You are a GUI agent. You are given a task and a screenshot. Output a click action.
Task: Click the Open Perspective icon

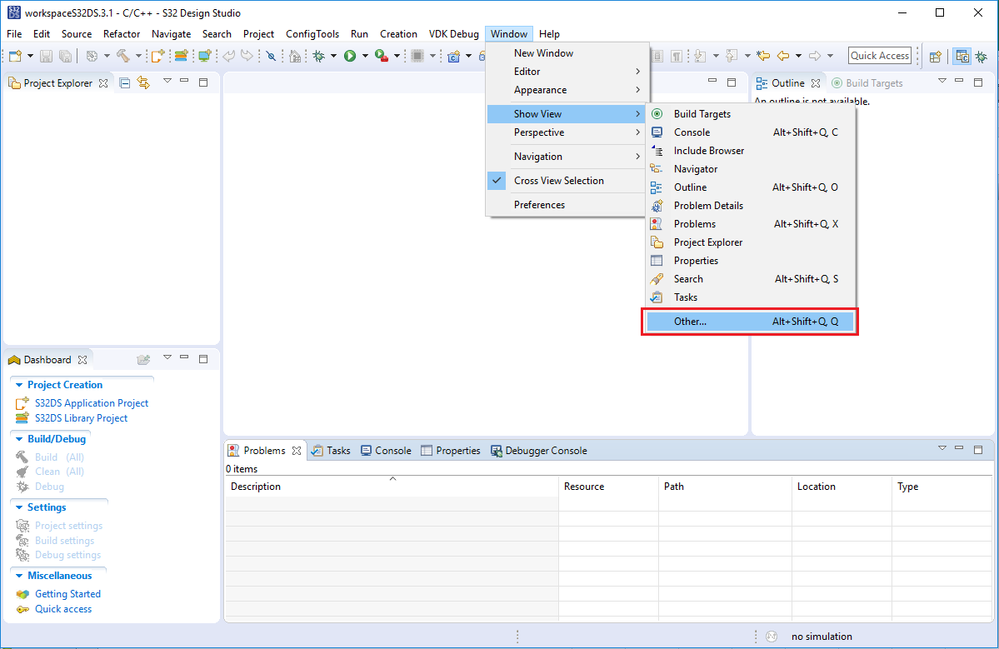pyautogui.click(x=935, y=57)
